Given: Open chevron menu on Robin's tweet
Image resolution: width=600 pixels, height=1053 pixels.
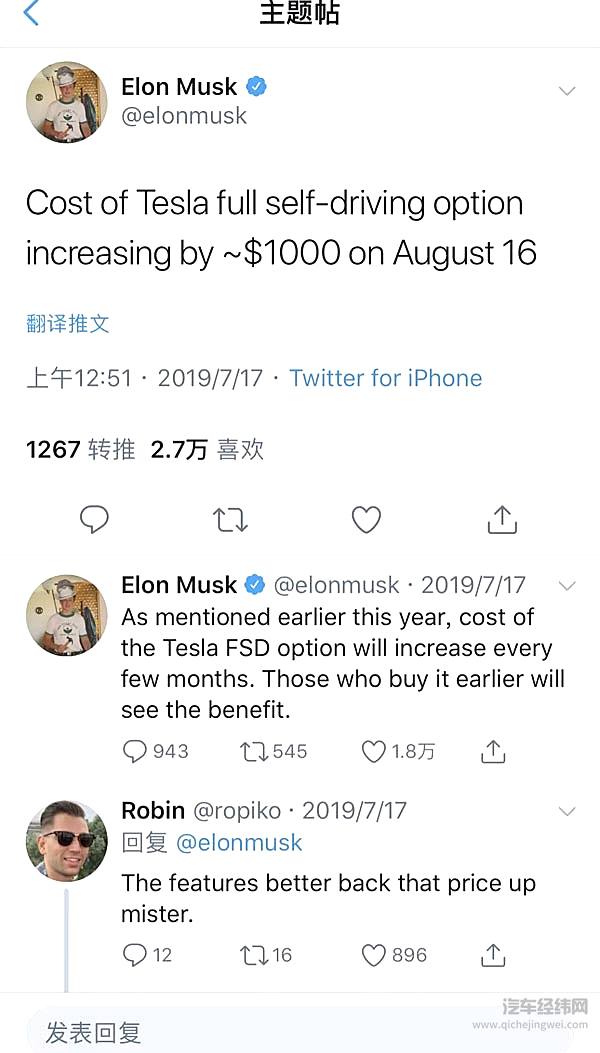Looking at the screenshot, I should [x=567, y=810].
